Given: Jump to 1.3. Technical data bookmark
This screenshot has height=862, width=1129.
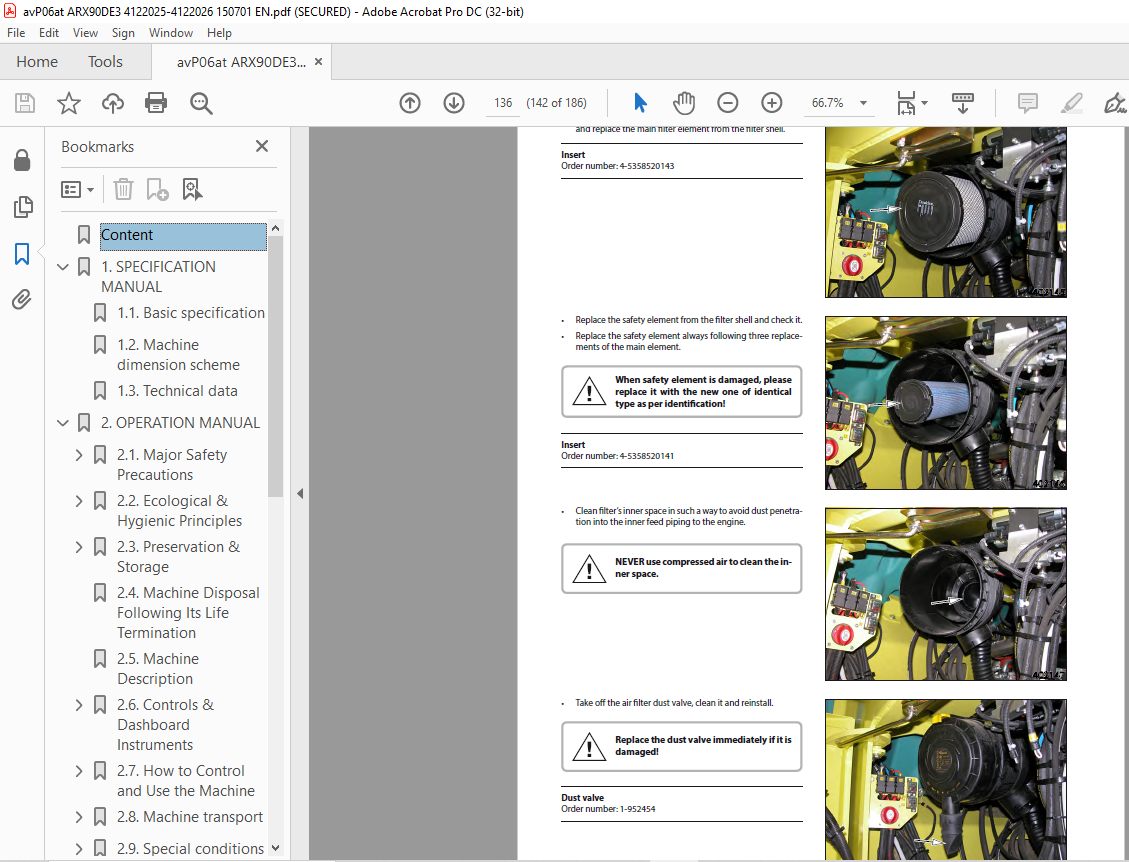Looking at the screenshot, I should click(x=177, y=390).
